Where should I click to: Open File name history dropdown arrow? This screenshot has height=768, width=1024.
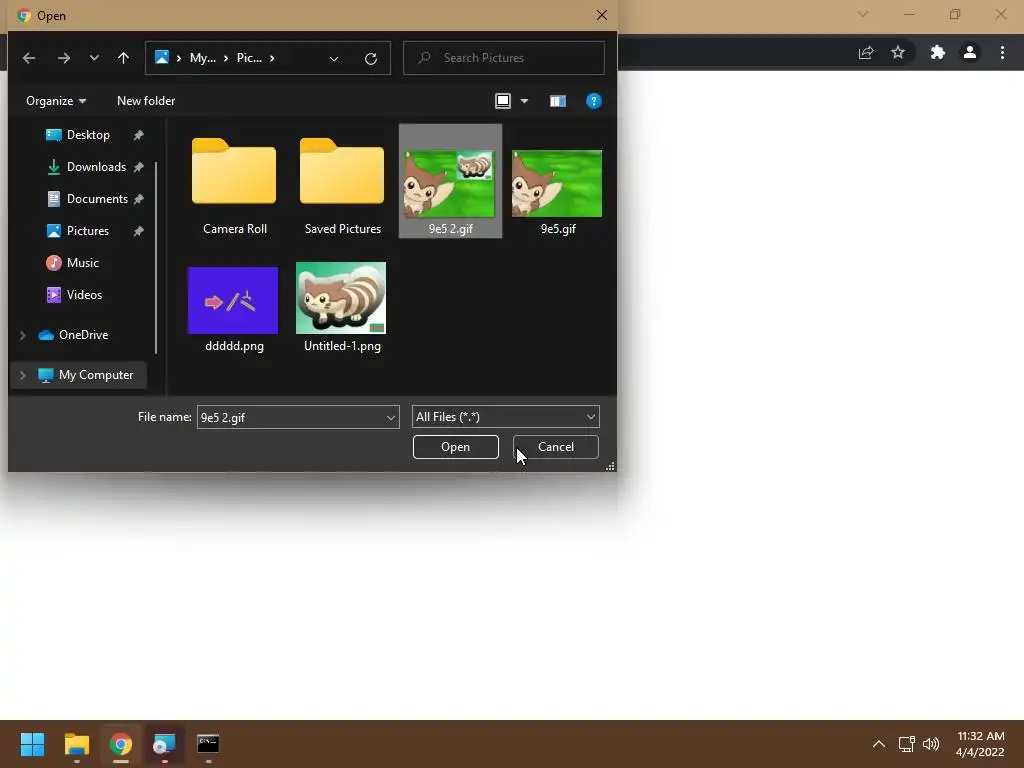(x=391, y=417)
